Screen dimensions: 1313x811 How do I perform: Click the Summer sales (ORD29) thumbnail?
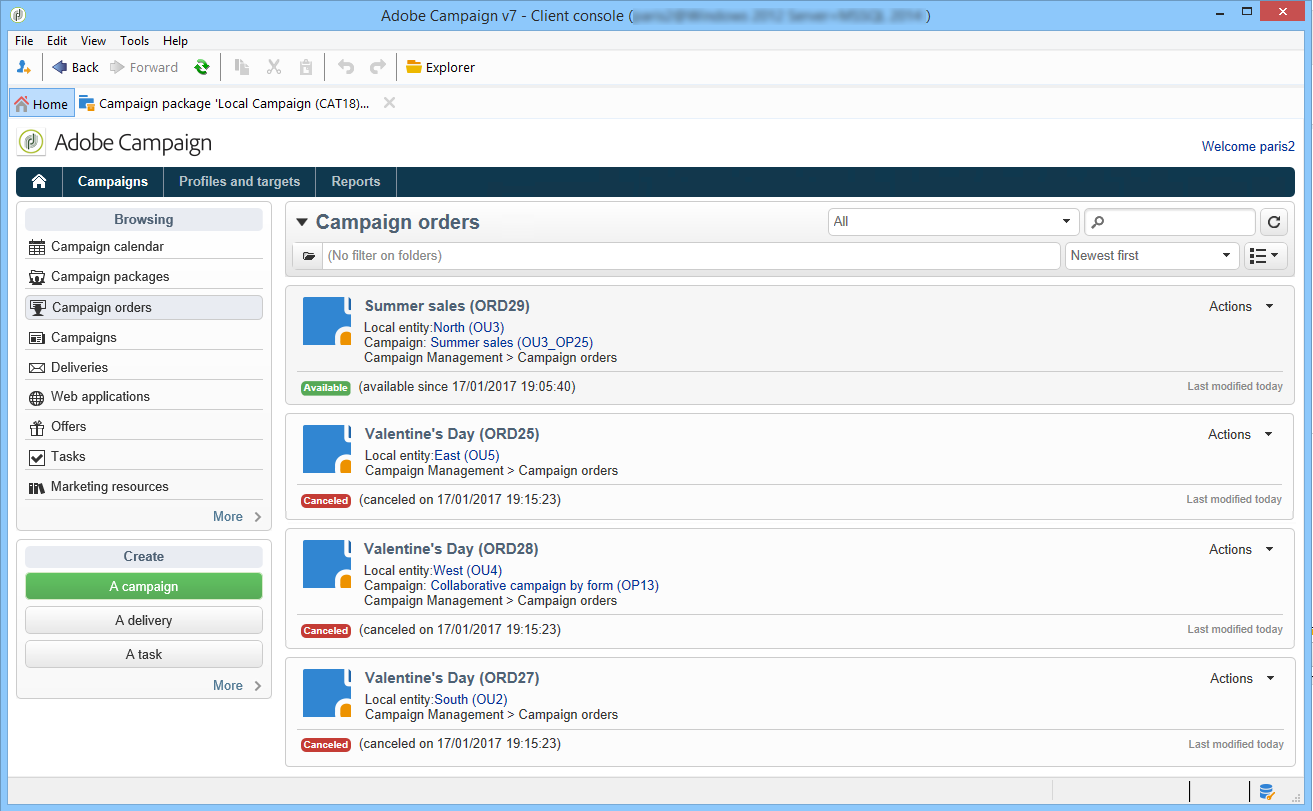pyautogui.click(x=327, y=321)
